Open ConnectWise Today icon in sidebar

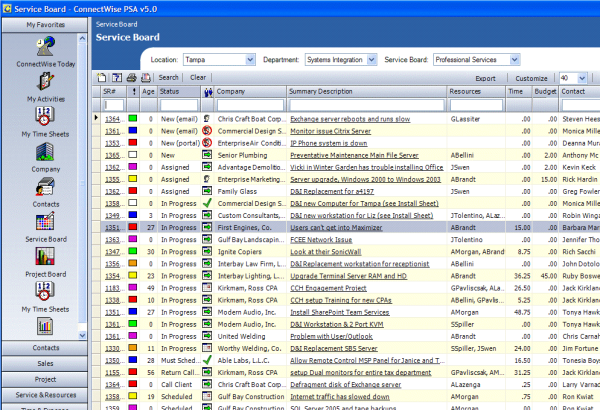46,46
